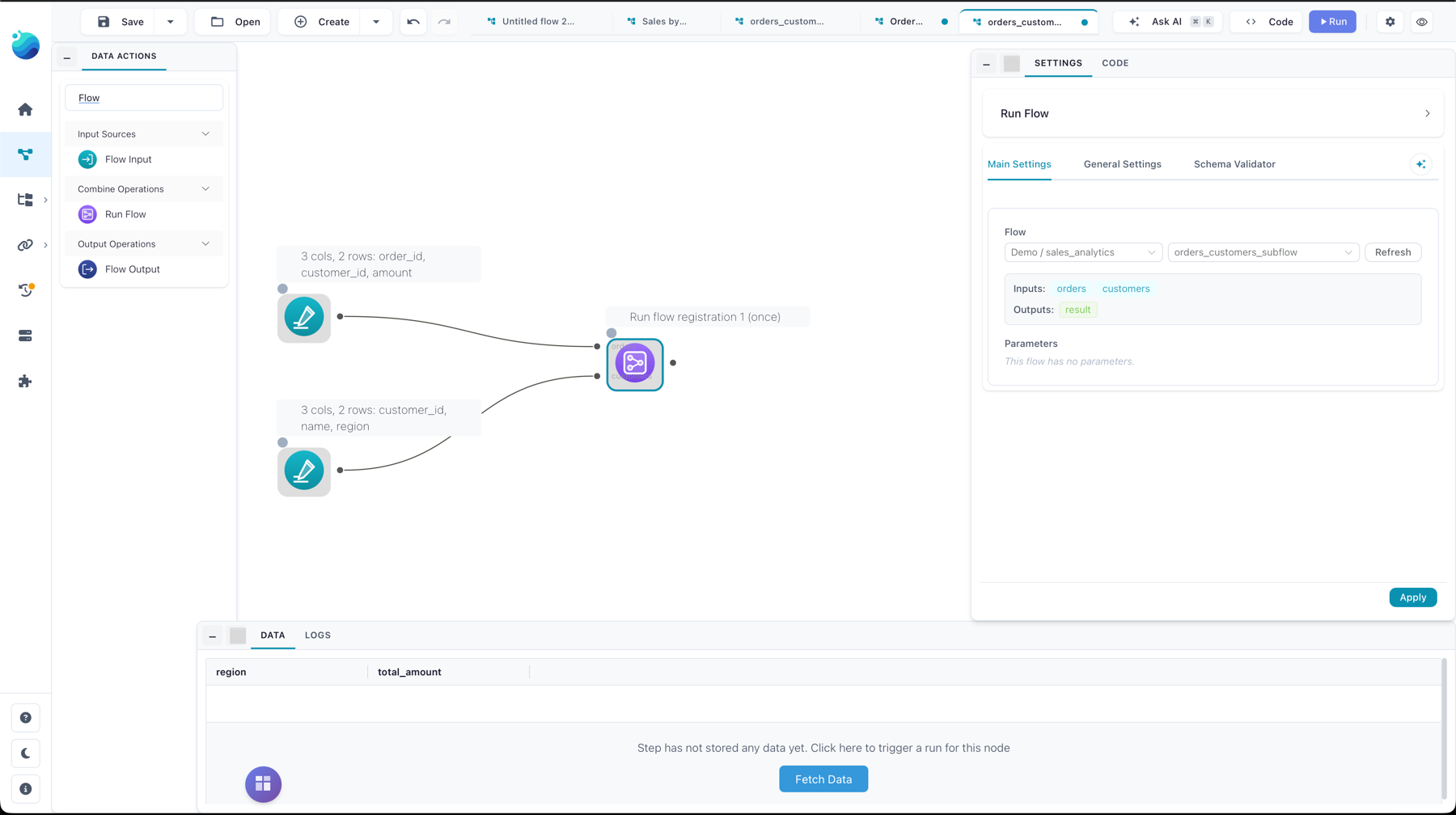Viewport: 1456px width, 815px height.
Task: Select the Main Settings tab
Action: pos(1019,164)
